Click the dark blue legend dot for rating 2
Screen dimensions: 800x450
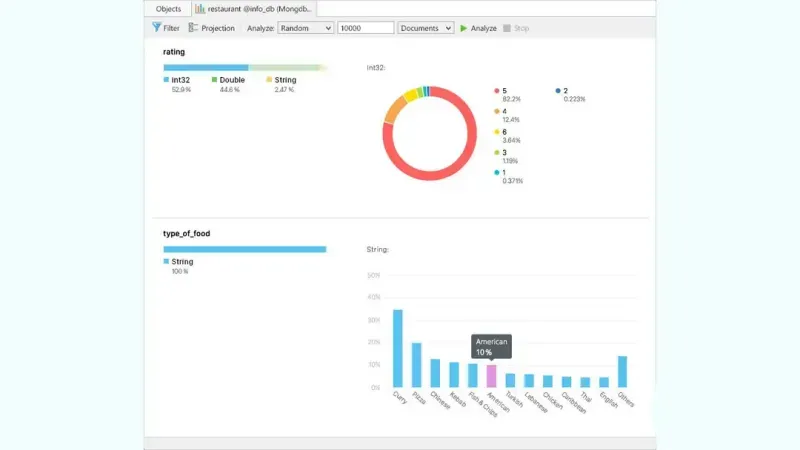point(558,91)
